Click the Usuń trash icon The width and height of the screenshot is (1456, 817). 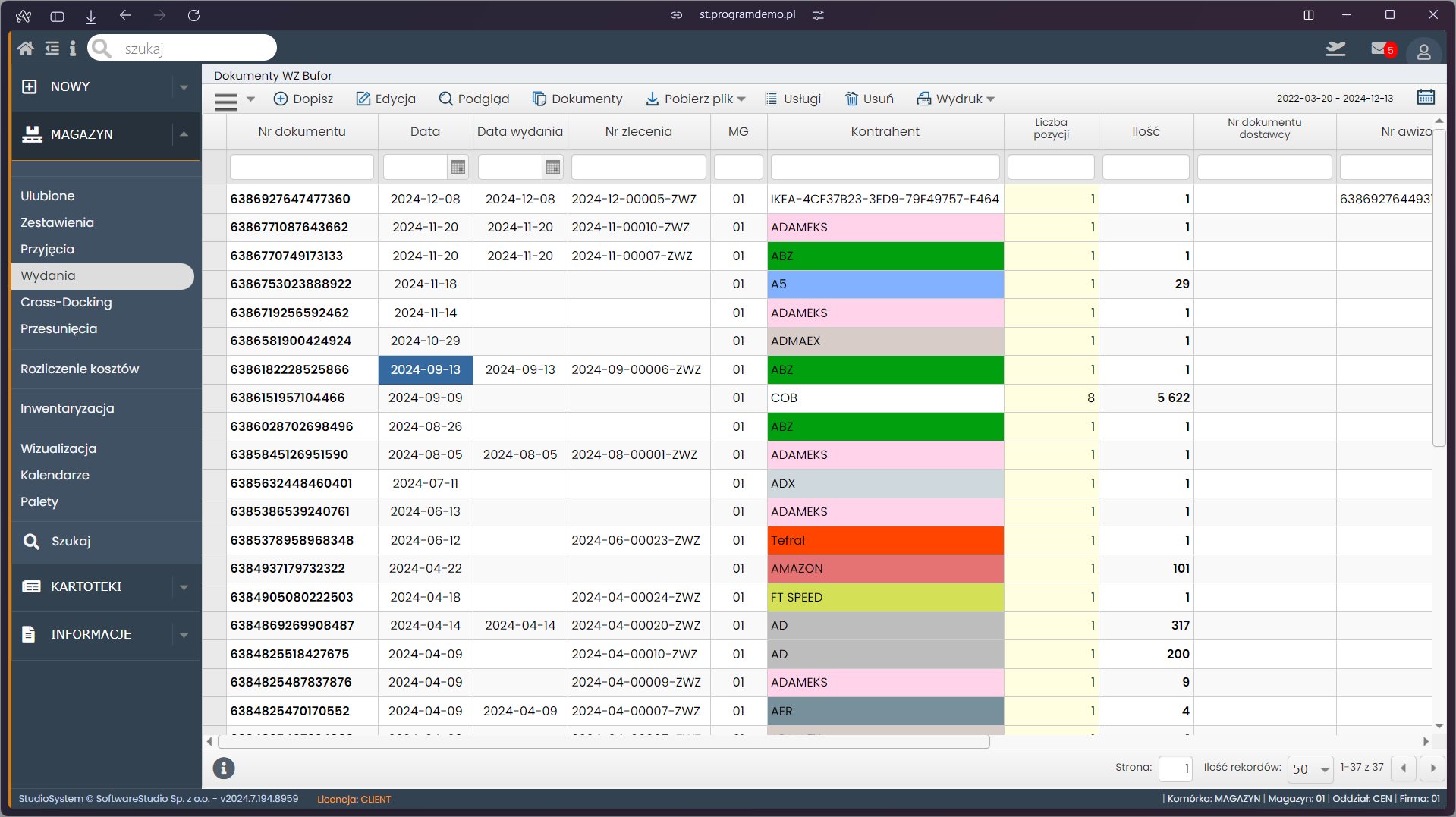(x=851, y=99)
